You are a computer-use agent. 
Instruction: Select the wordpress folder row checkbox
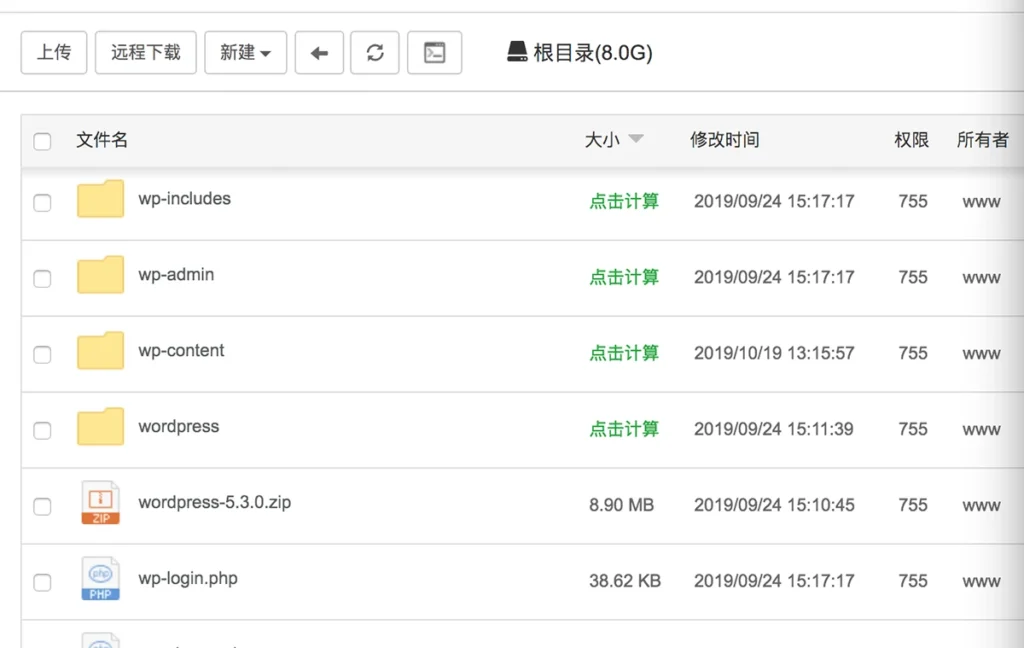[42, 430]
